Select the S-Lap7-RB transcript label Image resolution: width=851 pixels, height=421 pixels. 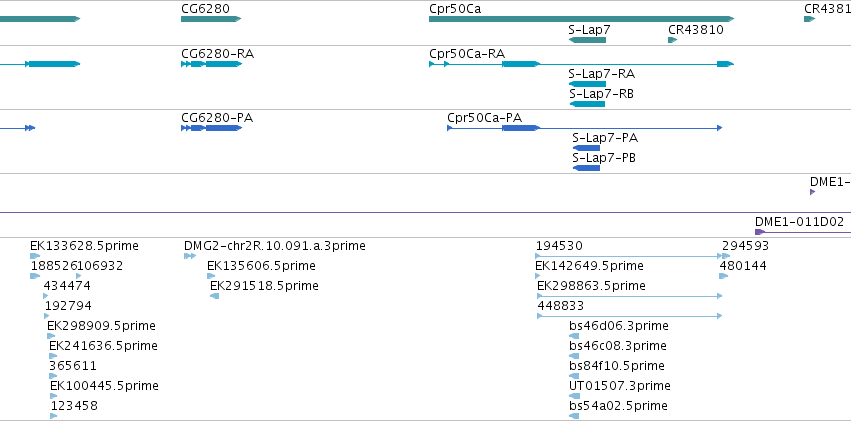click(601, 94)
